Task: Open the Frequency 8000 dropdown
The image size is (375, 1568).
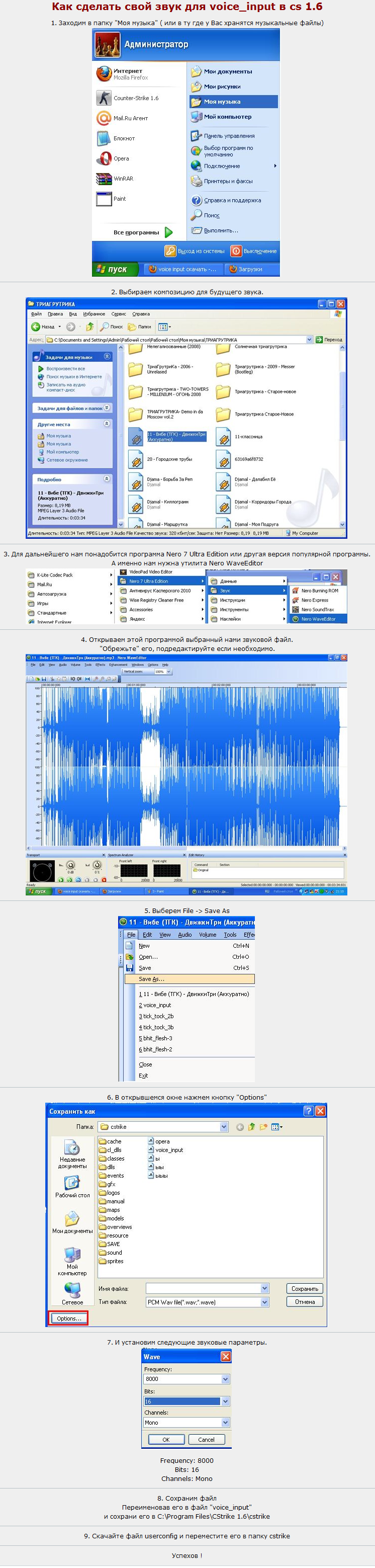Action: point(226,1379)
